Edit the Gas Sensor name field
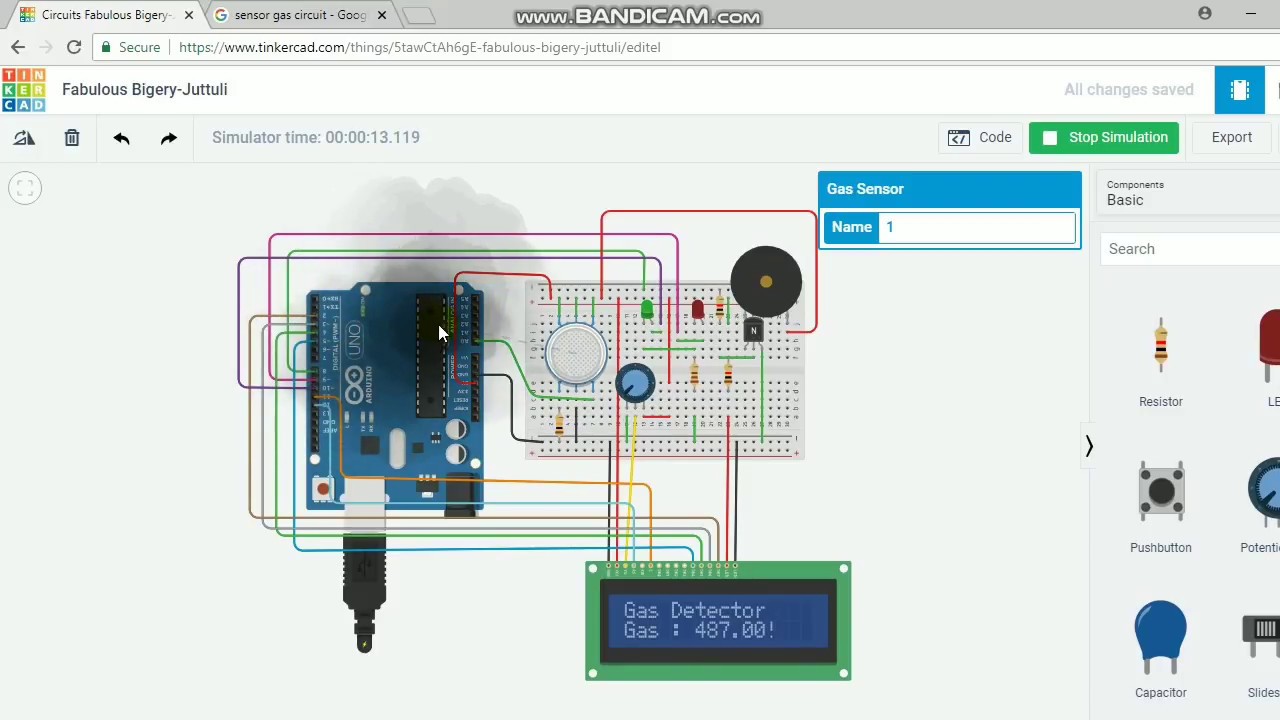The image size is (1280, 720). (977, 227)
